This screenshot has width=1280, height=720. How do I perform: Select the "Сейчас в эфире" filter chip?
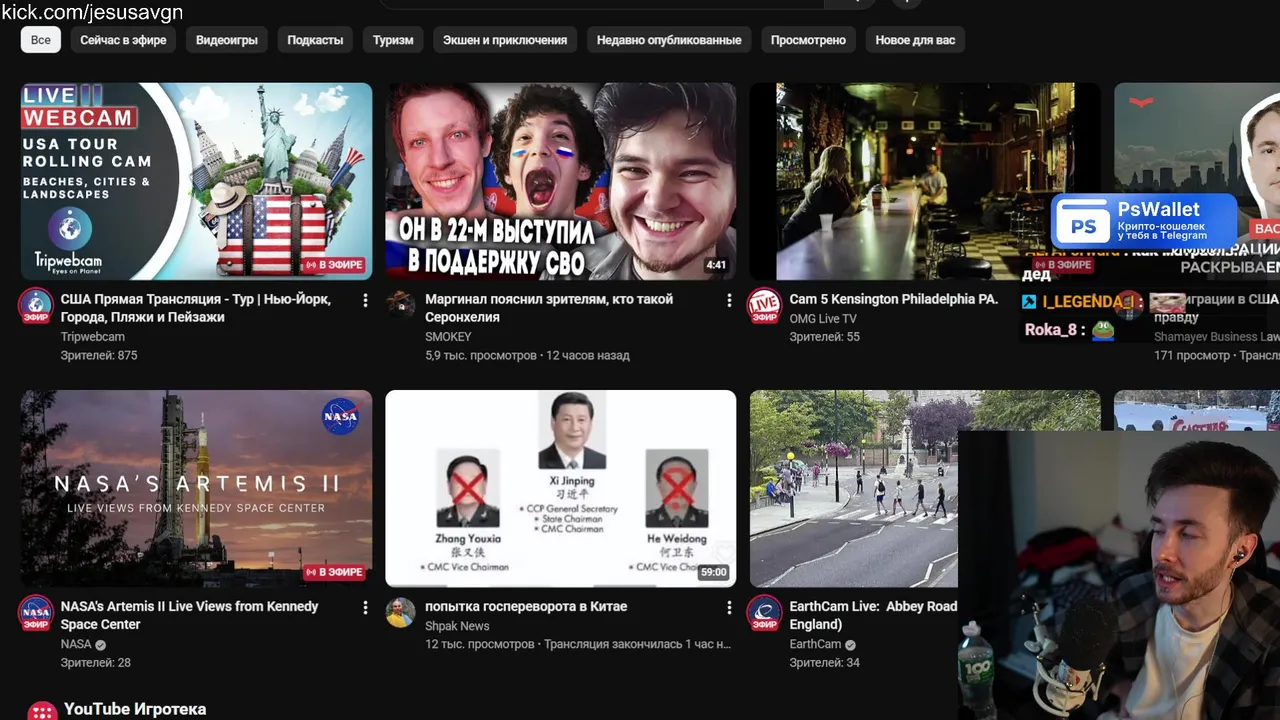[123, 40]
